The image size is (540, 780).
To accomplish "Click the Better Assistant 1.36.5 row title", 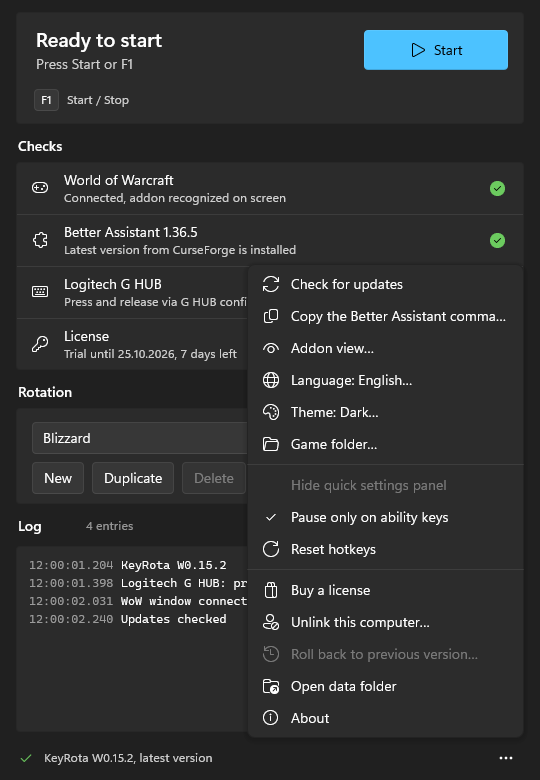I will tap(131, 232).
